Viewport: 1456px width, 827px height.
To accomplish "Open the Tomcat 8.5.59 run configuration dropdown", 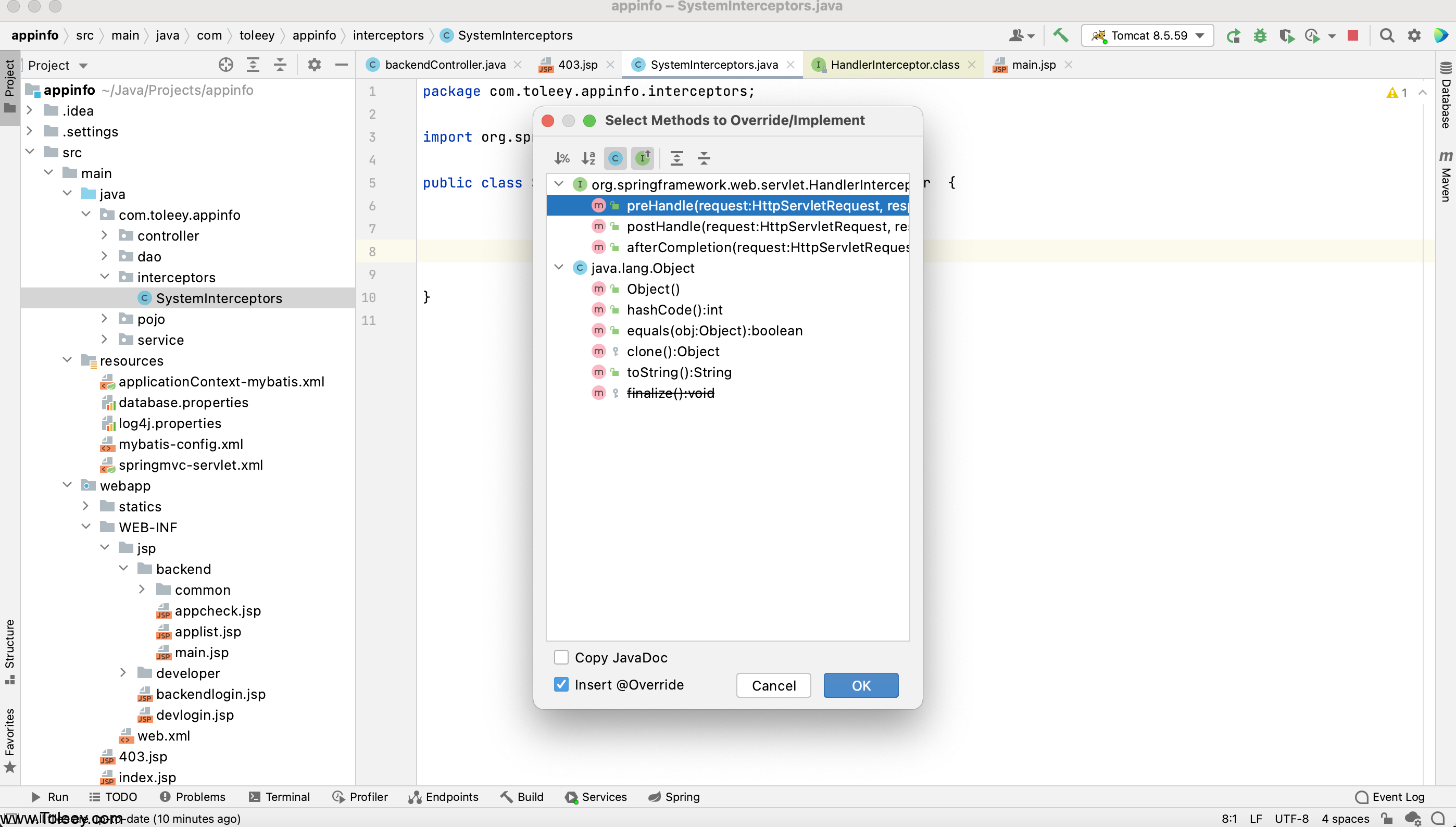I will pos(1148,36).
